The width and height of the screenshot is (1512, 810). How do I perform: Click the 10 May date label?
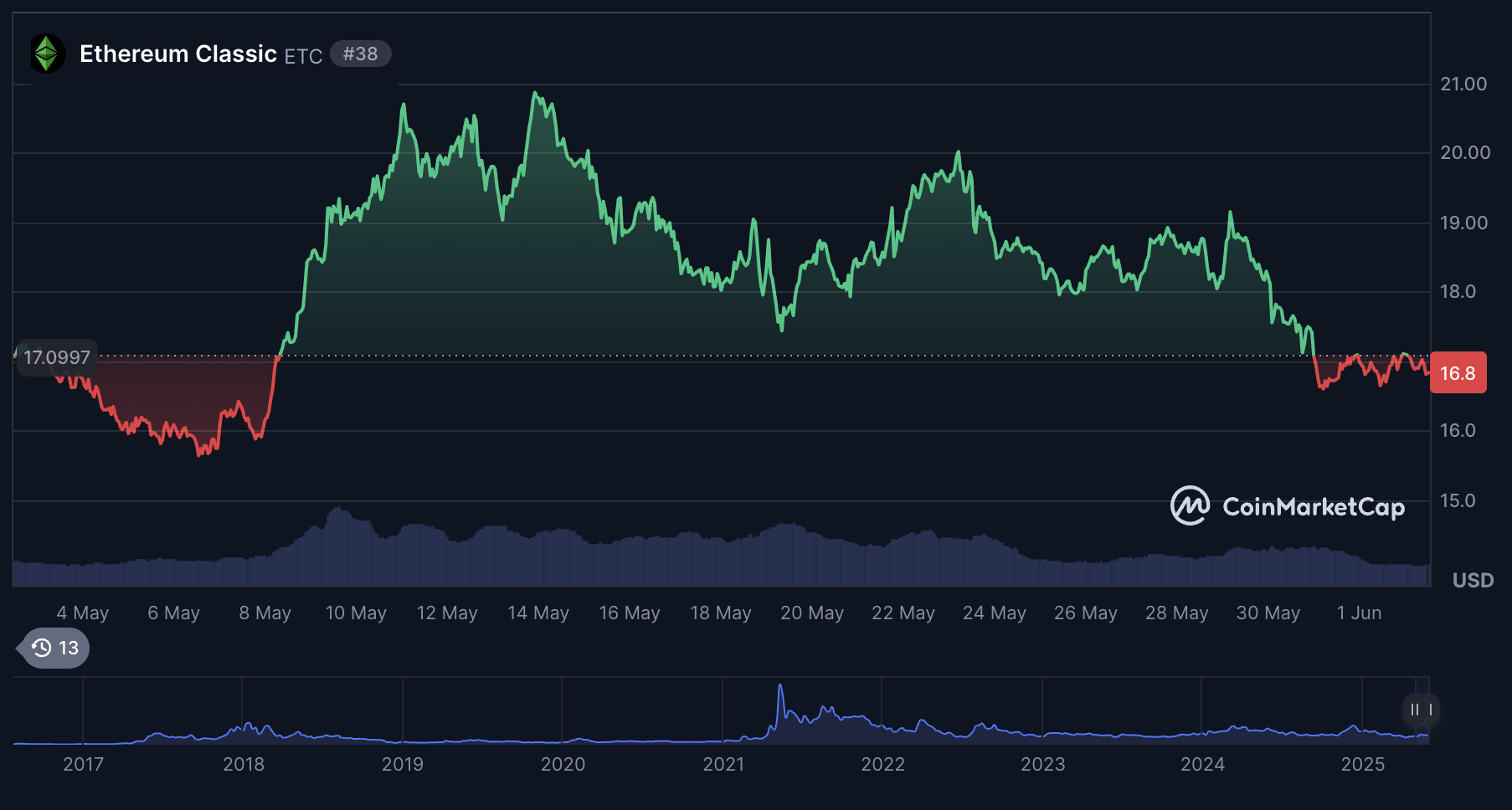pos(356,613)
